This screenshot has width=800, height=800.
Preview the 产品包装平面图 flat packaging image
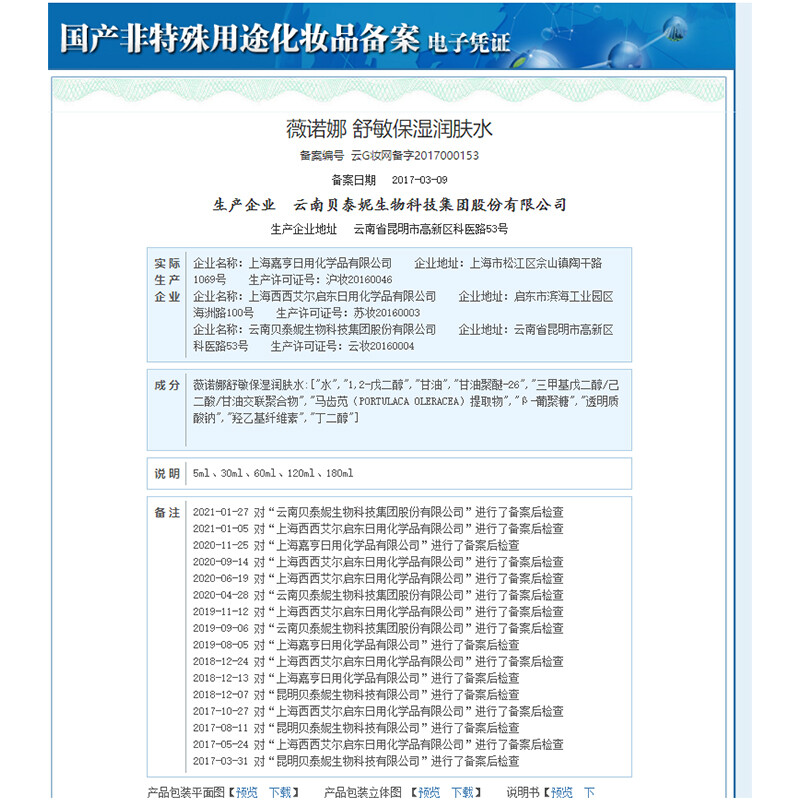click(x=248, y=792)
